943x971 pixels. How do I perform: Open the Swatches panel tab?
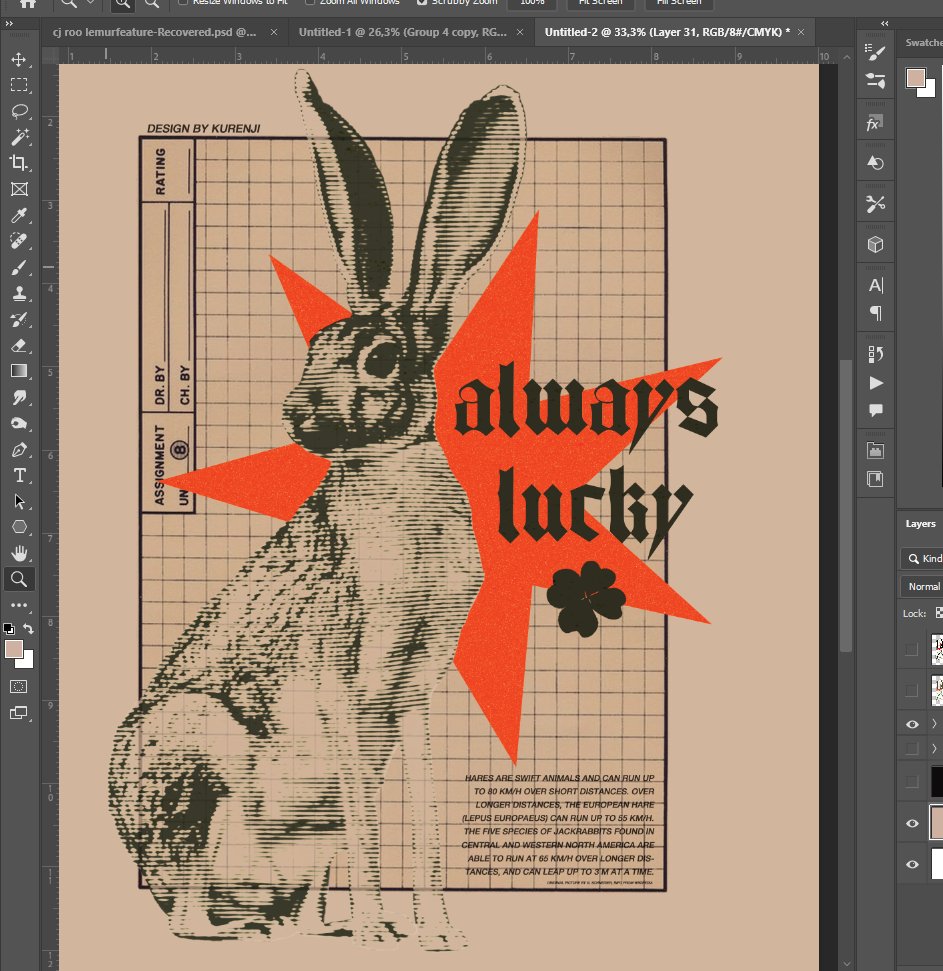(923, 43)
